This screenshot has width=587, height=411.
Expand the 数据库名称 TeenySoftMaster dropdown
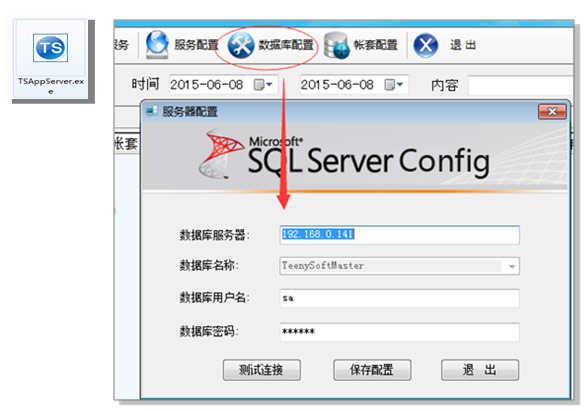click(x=512, y=266)
